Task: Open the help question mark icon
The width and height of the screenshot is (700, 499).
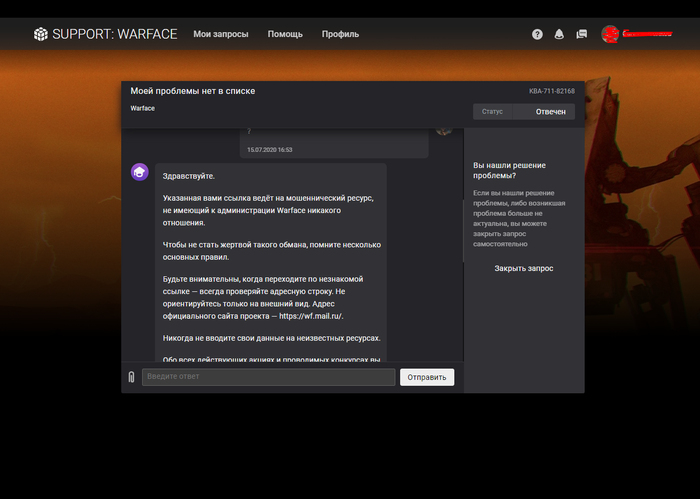Action: click(537, 34)
